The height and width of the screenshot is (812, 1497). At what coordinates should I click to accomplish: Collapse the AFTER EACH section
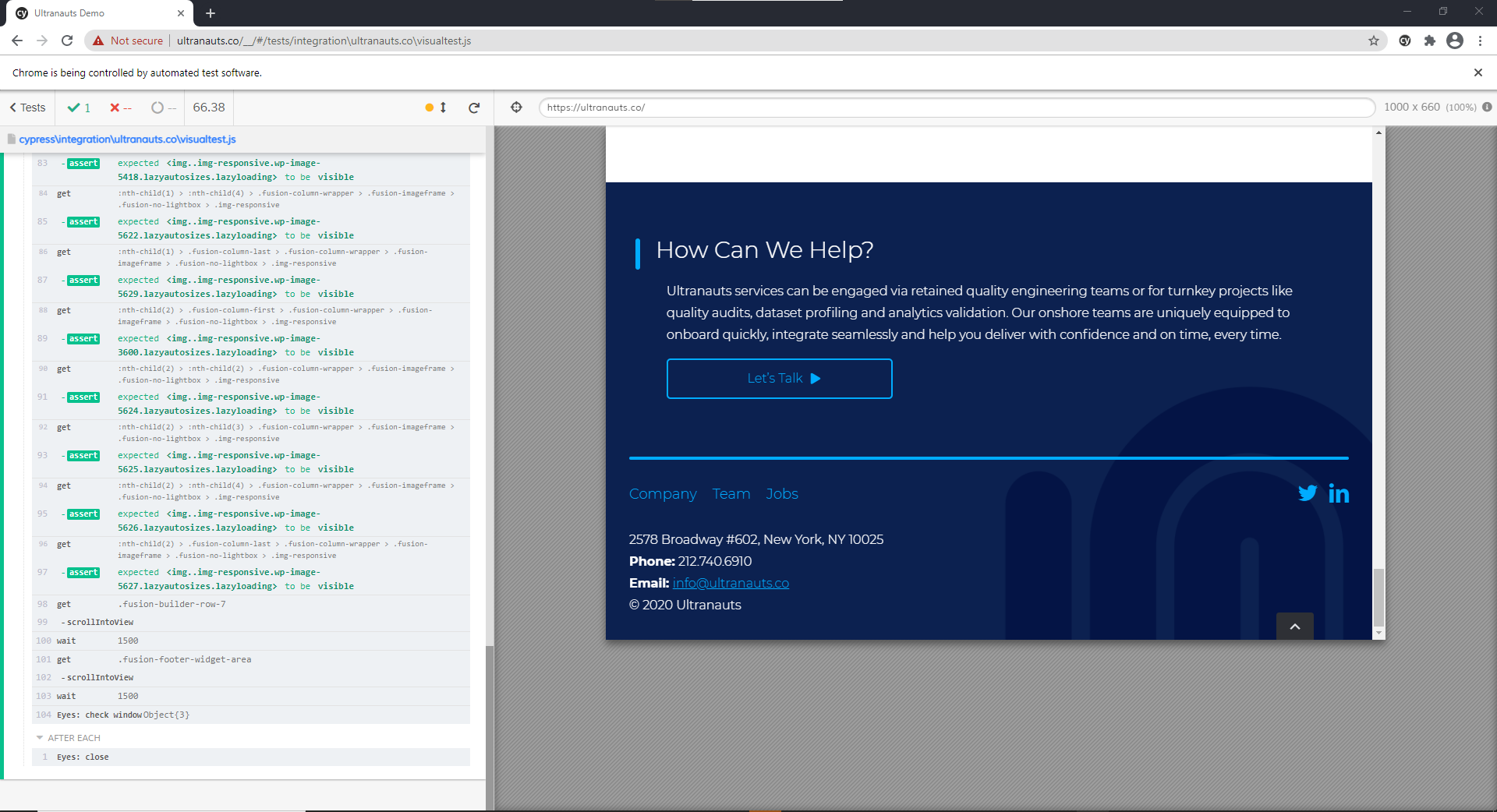click(68, 738)
